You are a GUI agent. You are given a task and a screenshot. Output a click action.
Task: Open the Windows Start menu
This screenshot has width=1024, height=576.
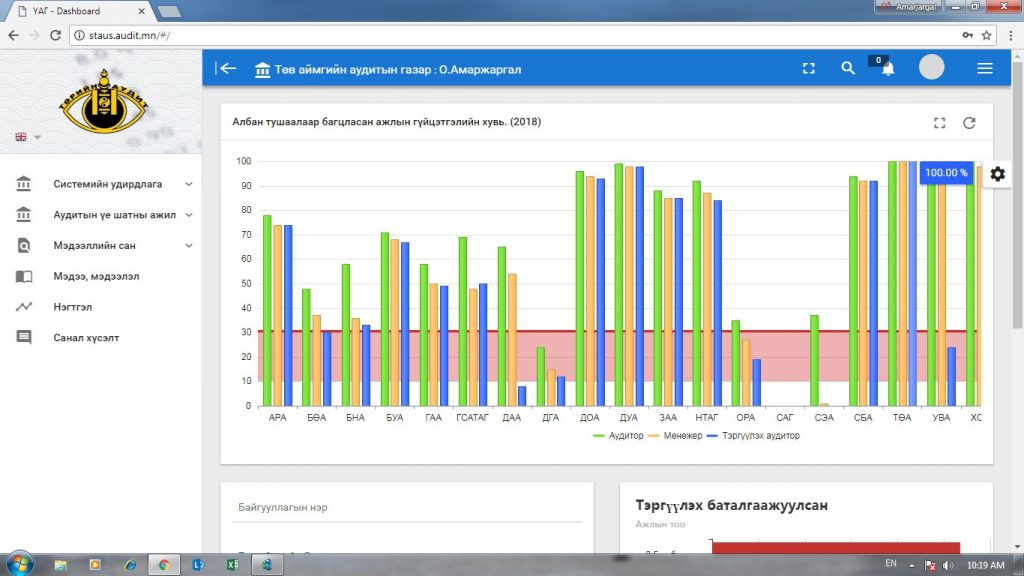[20, 564]
